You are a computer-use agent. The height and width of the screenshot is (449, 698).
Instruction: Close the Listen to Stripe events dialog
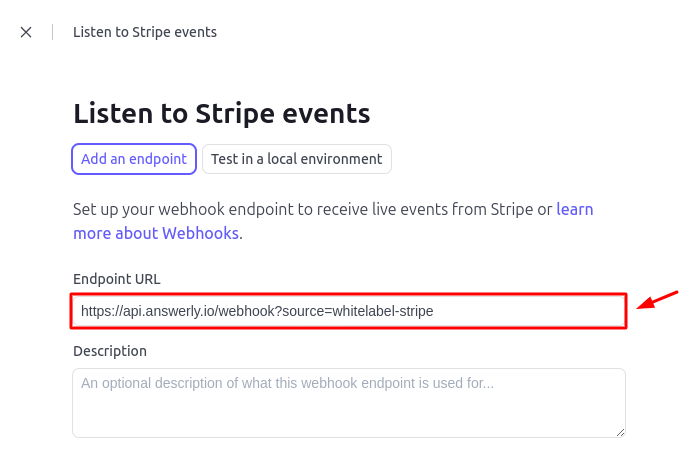click(x=26, y=32)
